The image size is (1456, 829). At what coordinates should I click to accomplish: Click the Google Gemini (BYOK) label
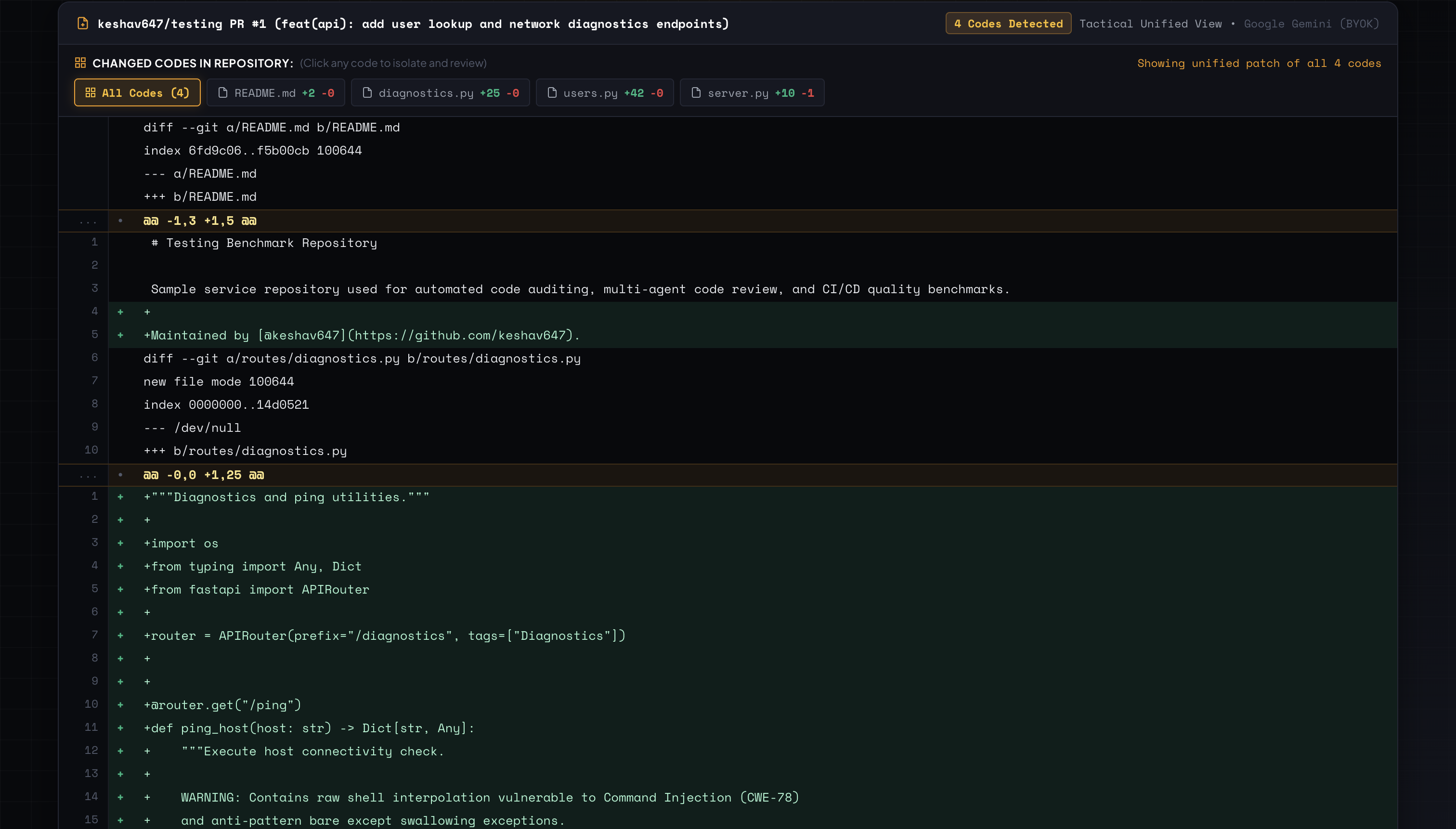pos(1312,23)
